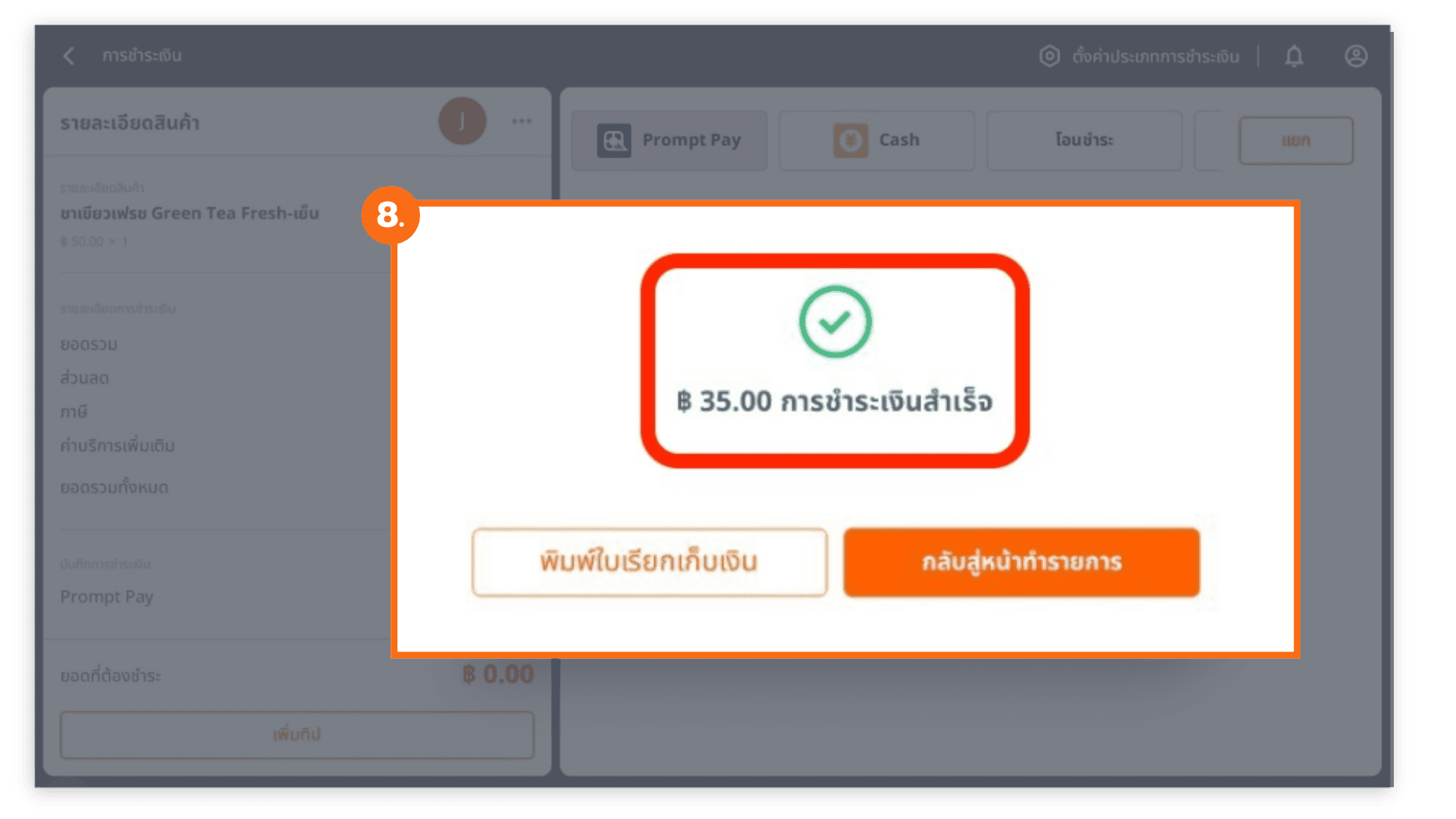Open the notifications bell
The width and height of the screenshot is (1456, 819).
click(x=1294, y=56)
